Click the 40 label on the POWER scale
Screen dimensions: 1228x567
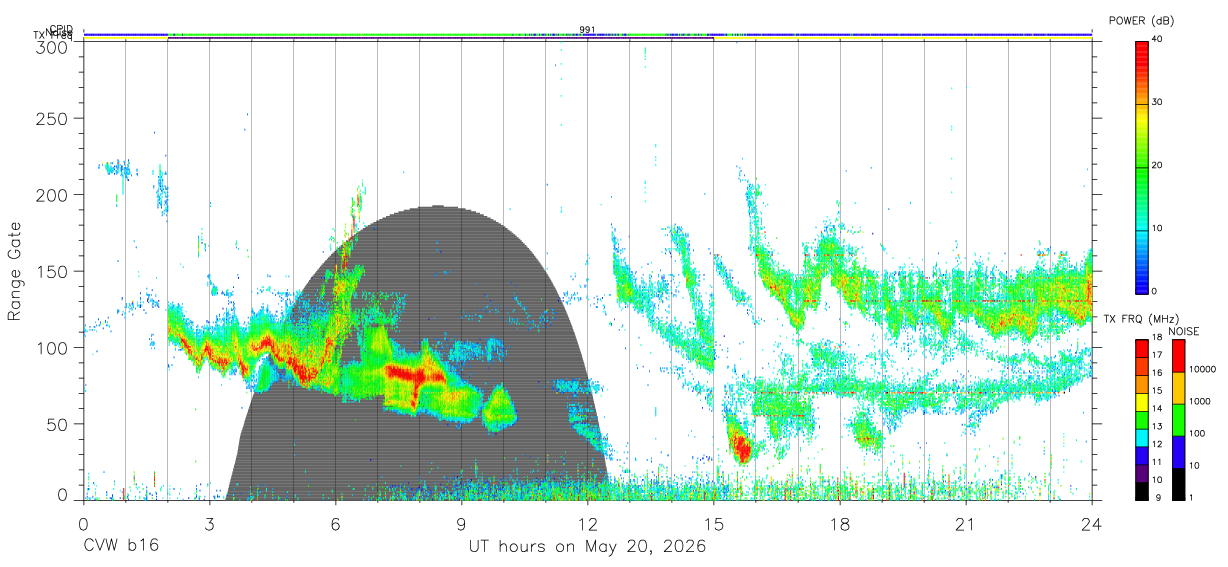click(x=1158, y=40)
